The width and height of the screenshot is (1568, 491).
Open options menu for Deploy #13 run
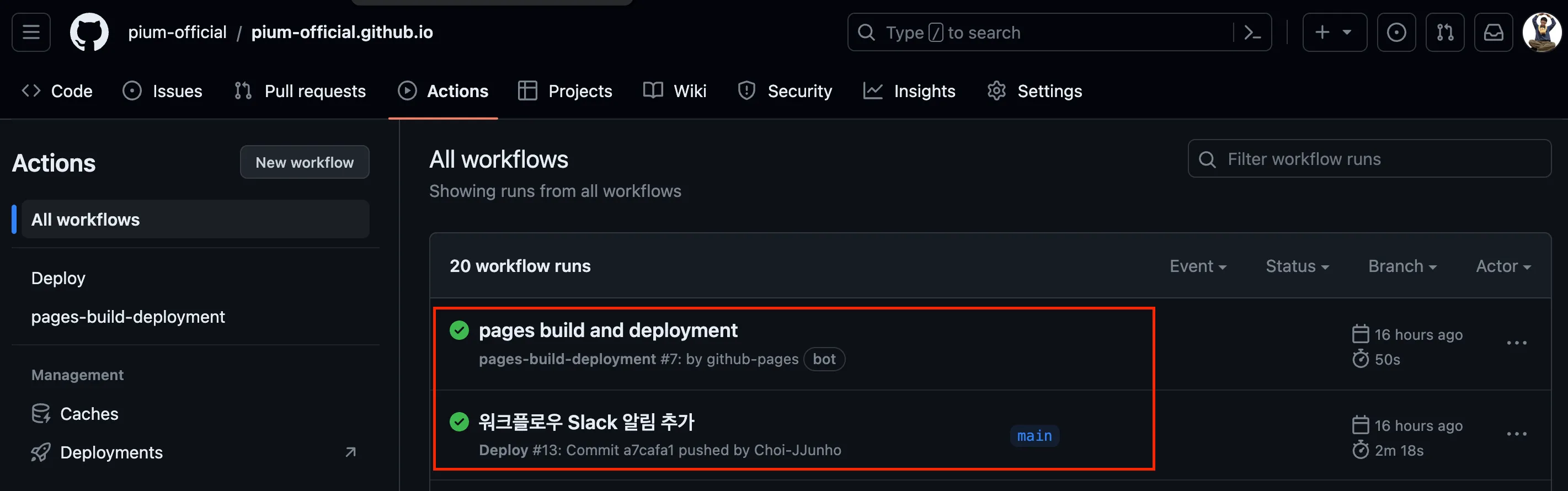pyautogui.click(x=1516, y=434)
